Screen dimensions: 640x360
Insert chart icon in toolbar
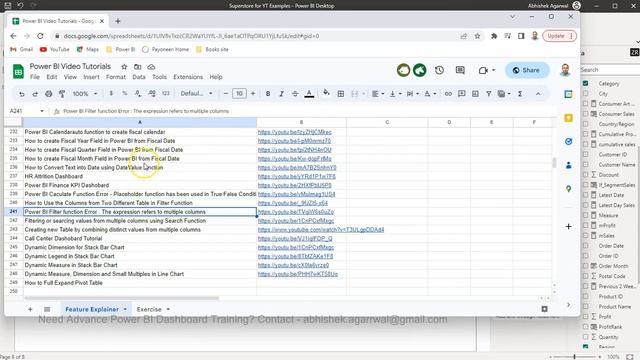[x=475, y=94]
